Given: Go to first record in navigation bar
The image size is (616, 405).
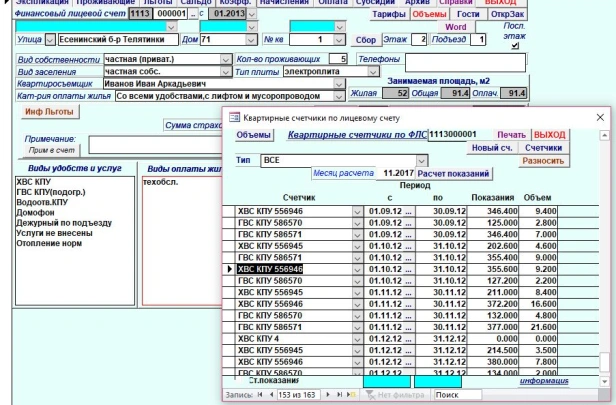Looking at the screenshot, I should tap(258, 395).
